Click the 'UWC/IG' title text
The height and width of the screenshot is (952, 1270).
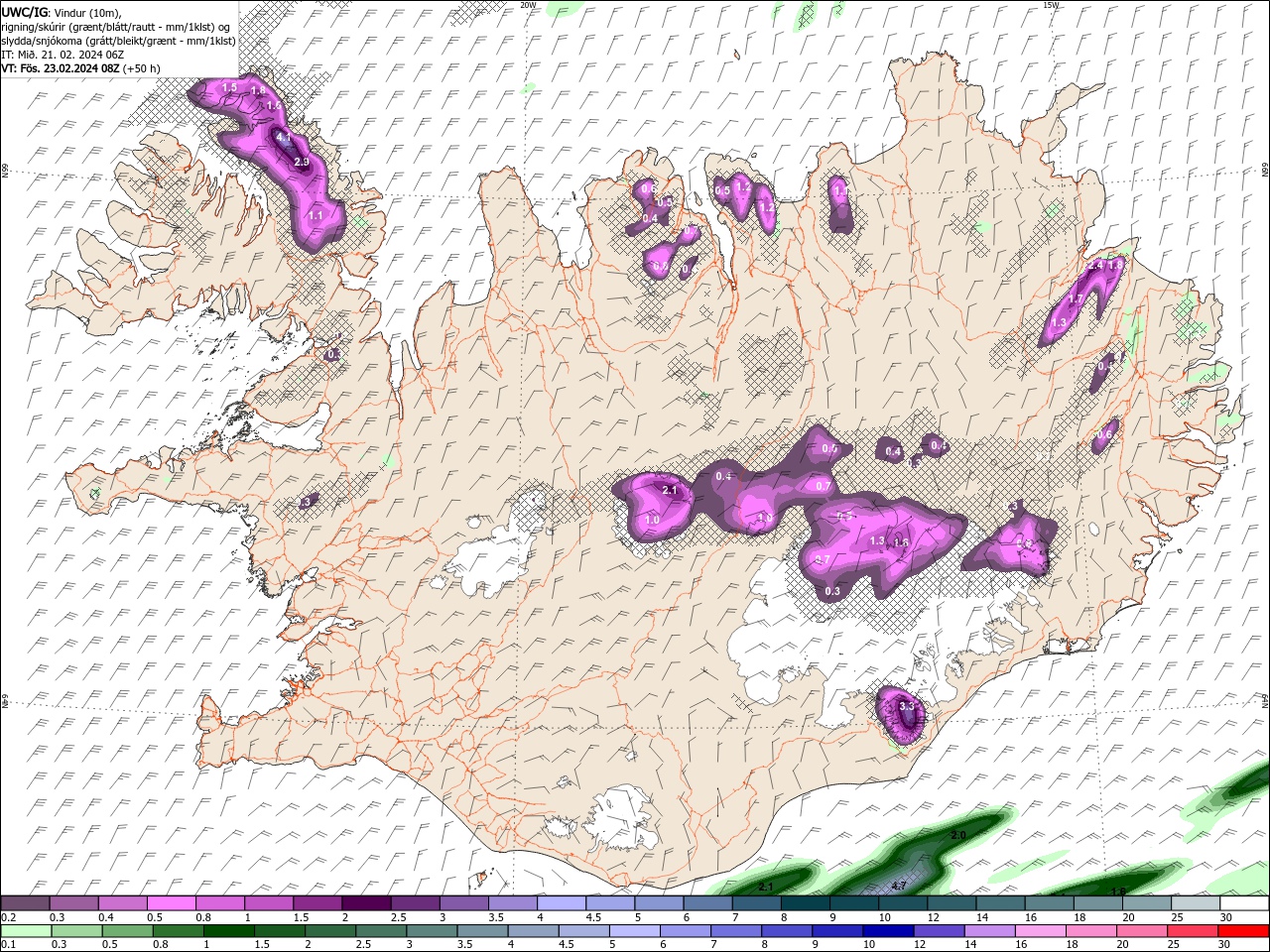(24, 11)
